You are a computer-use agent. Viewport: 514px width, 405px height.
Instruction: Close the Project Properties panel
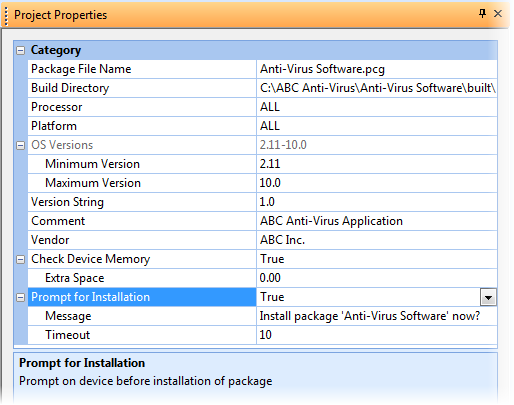tap(498, 14)
